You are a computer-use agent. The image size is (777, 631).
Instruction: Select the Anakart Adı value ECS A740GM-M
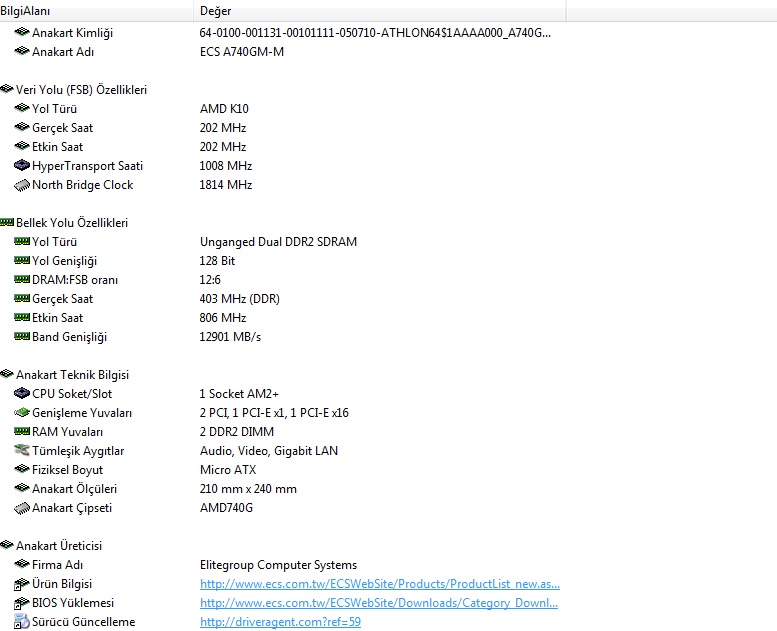click(x=242, y=52)
